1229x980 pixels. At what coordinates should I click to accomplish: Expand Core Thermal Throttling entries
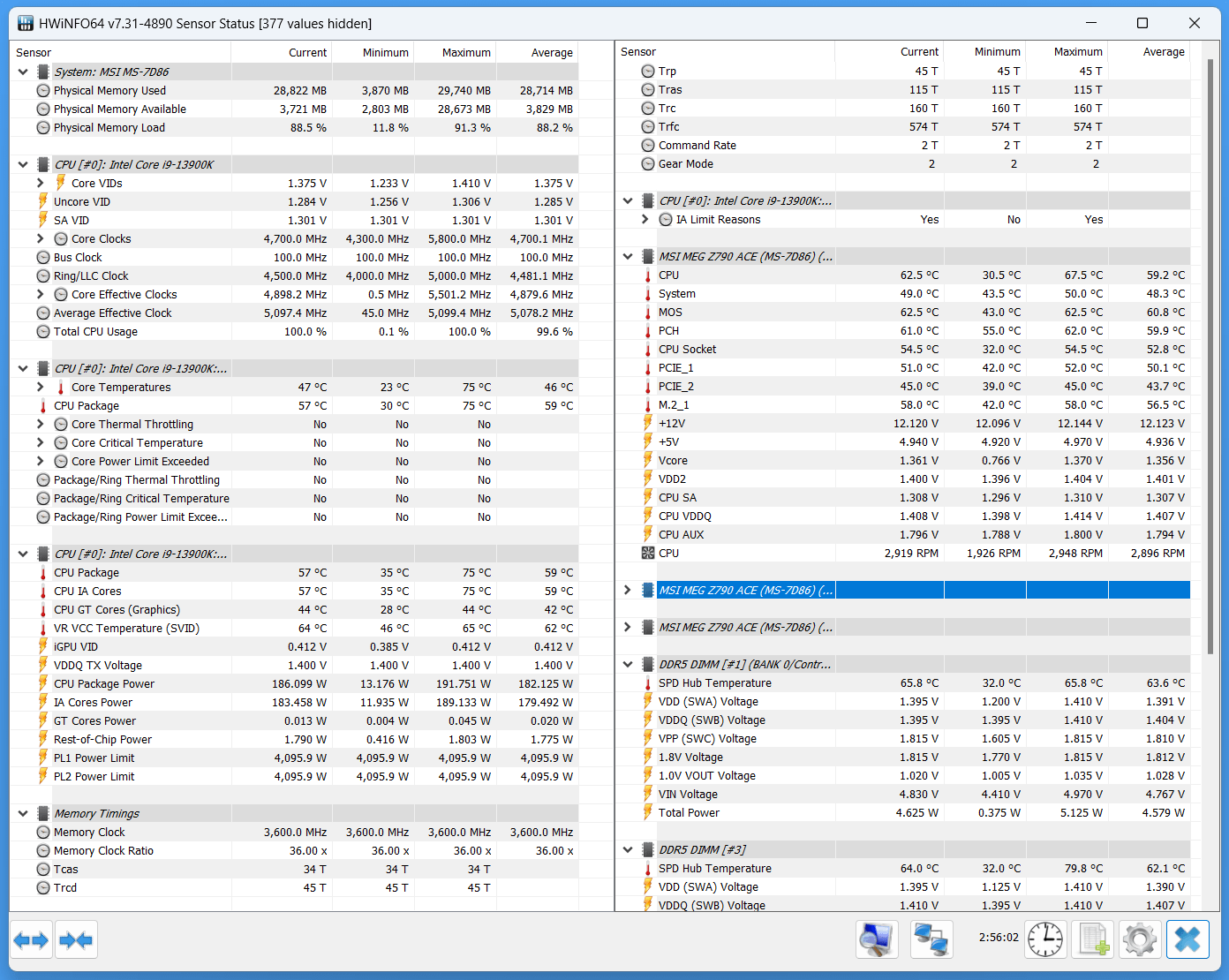point(41,425)
